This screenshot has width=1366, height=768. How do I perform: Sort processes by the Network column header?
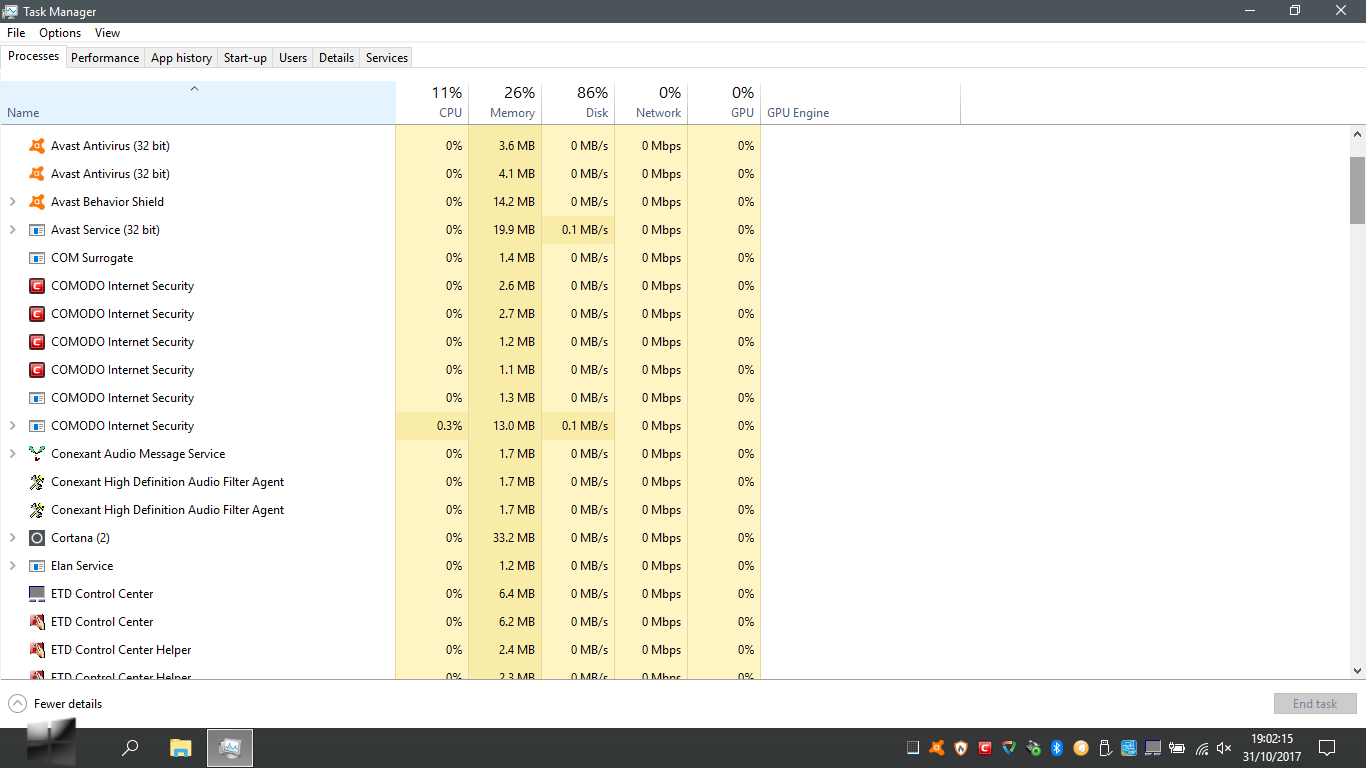click(x=651, y=103)
